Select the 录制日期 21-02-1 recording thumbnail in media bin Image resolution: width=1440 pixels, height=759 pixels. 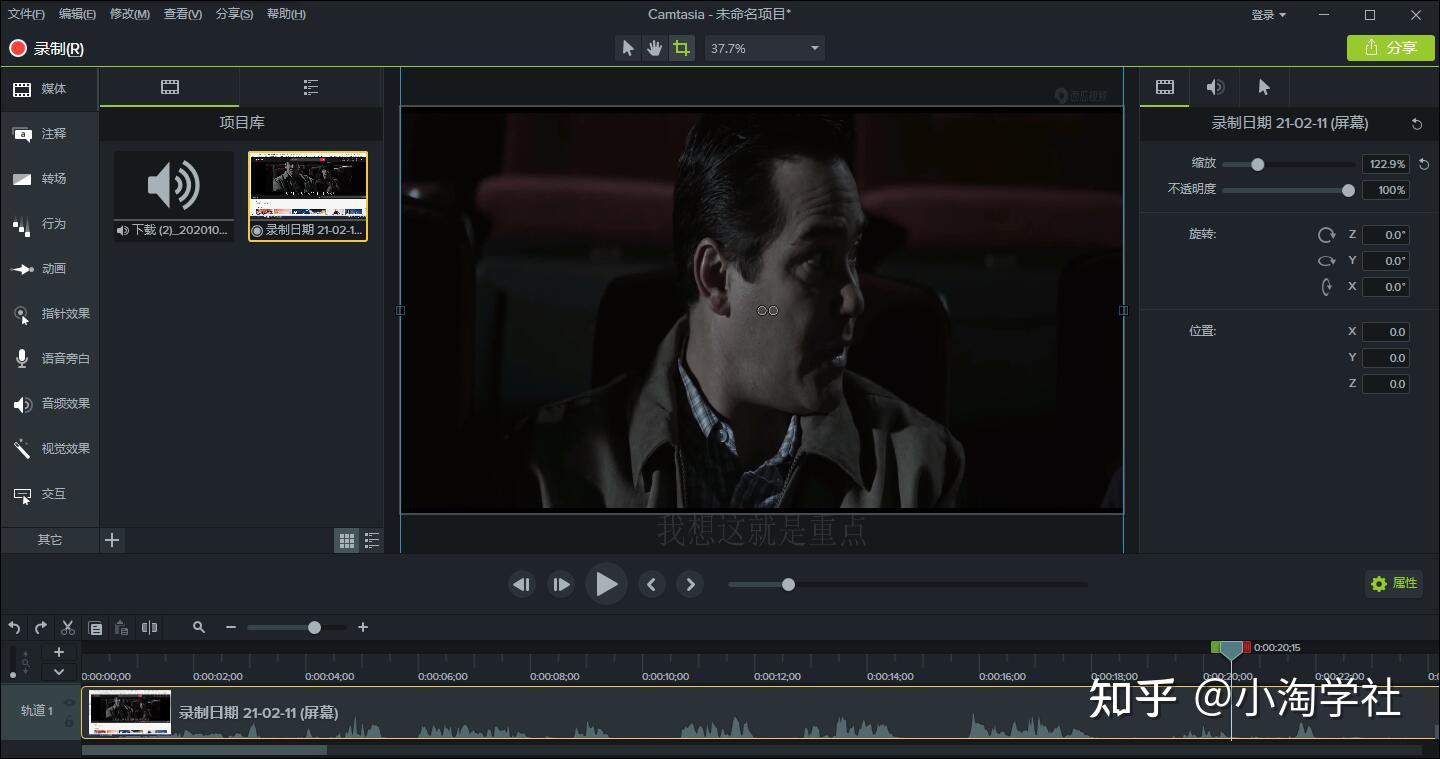pyautogui.click(x=308, y=196)
